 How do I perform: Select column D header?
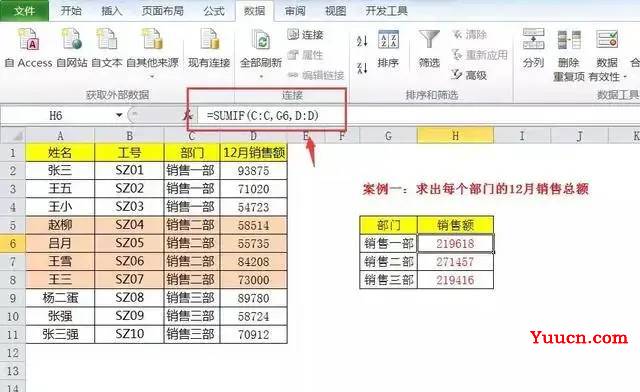[x=253, y=136]
